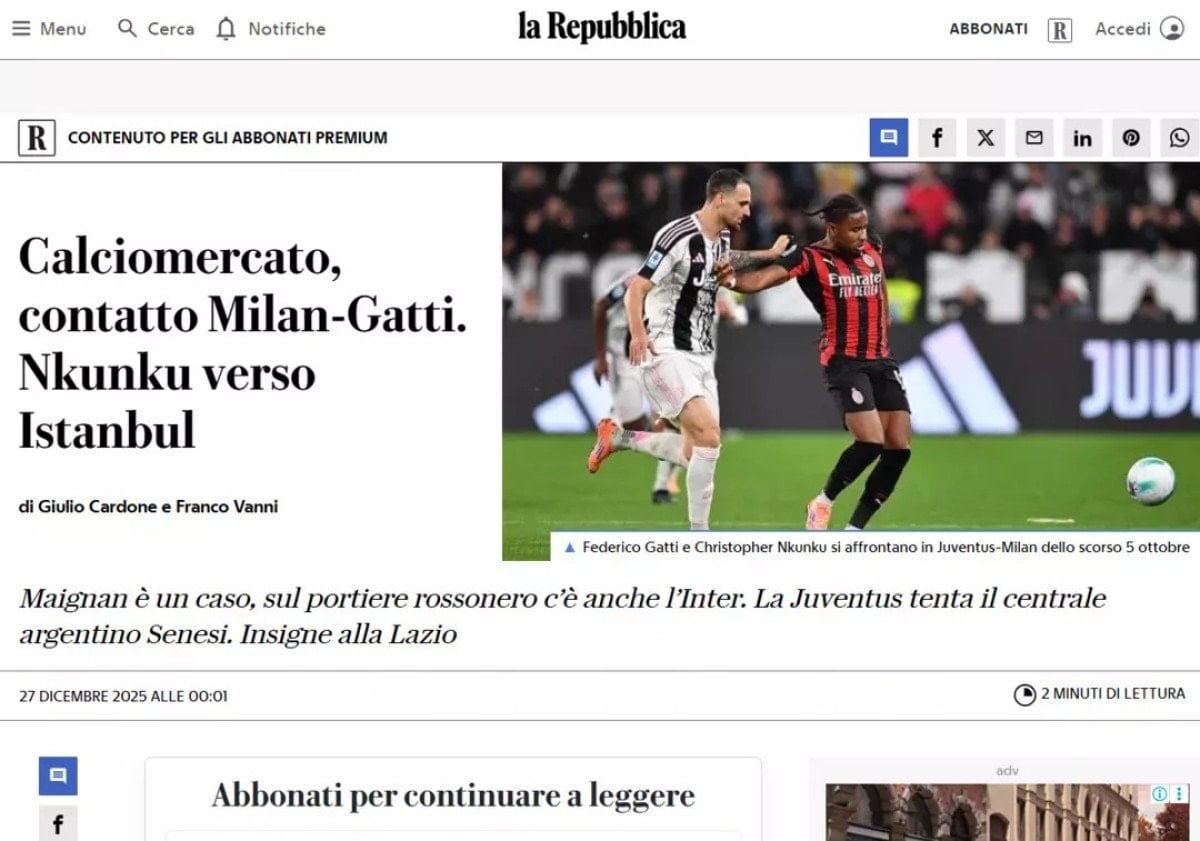This screenshot has height=841, width=1200.
Task: Open author Franco Vanni's page
Action: (227, 507)
